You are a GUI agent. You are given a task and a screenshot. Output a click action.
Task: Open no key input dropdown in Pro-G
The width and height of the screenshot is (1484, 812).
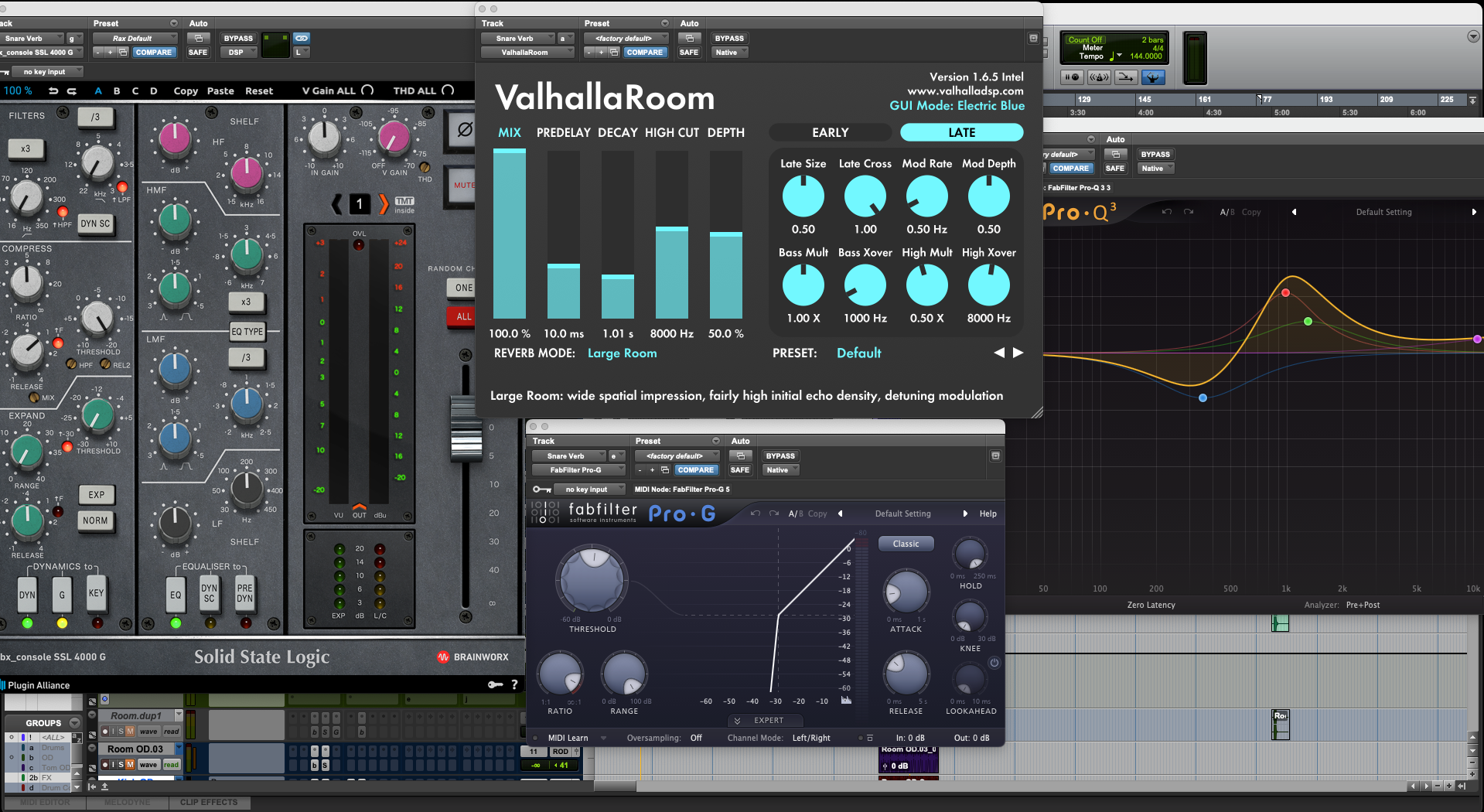(591, 489)
